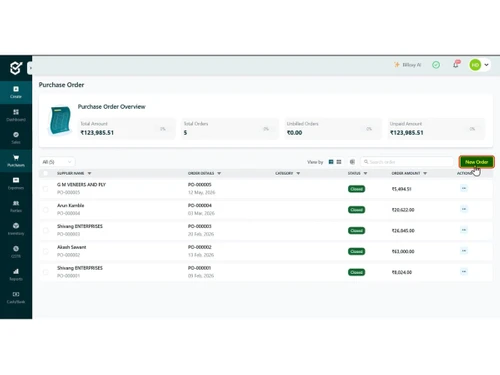This screenshot has width=500, height=375.
Task: Click the Unpaid Amount overview card
Action: 436,129
